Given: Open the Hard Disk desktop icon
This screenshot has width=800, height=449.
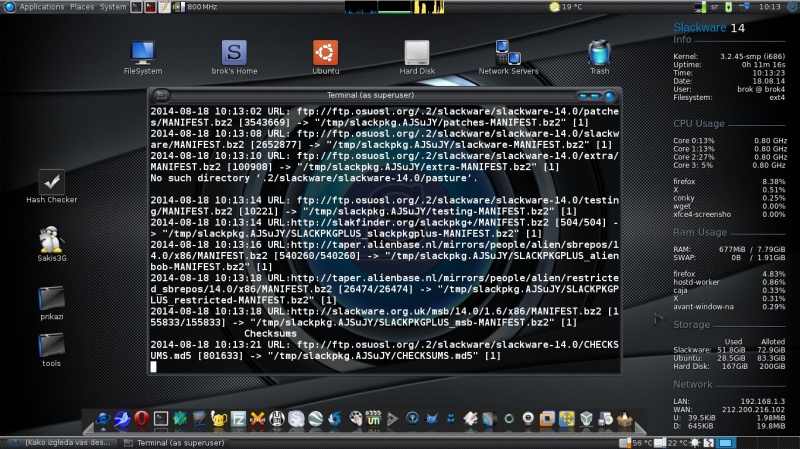Looking at the screenshot, I should (x=417, y=58).
